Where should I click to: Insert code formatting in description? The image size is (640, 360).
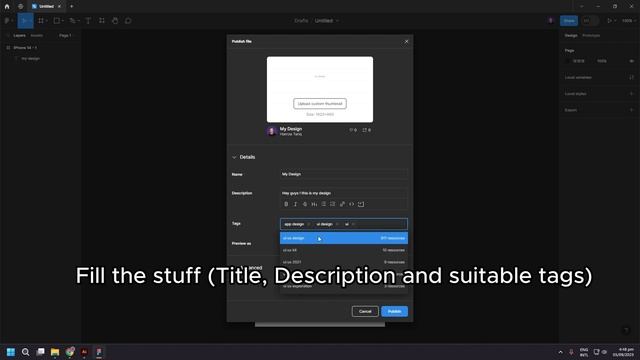click(351, 204)
